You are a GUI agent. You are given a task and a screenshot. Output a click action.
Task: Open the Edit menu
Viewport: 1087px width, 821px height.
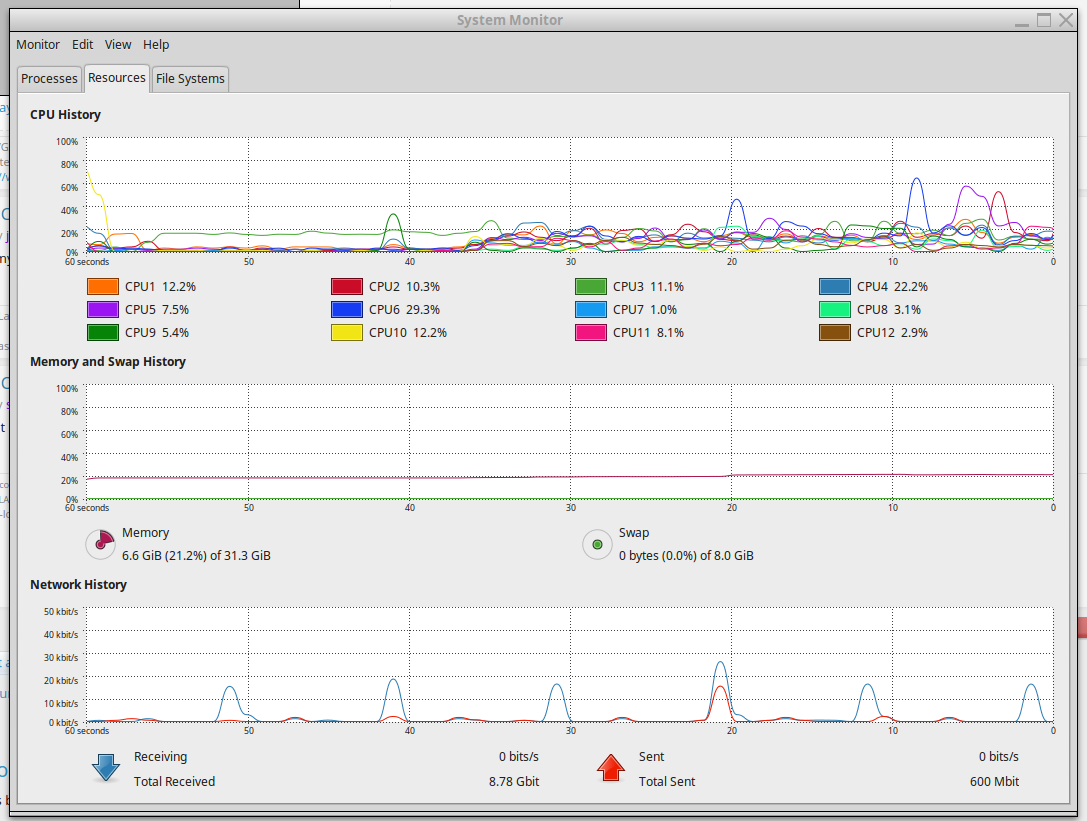point(82,44)
